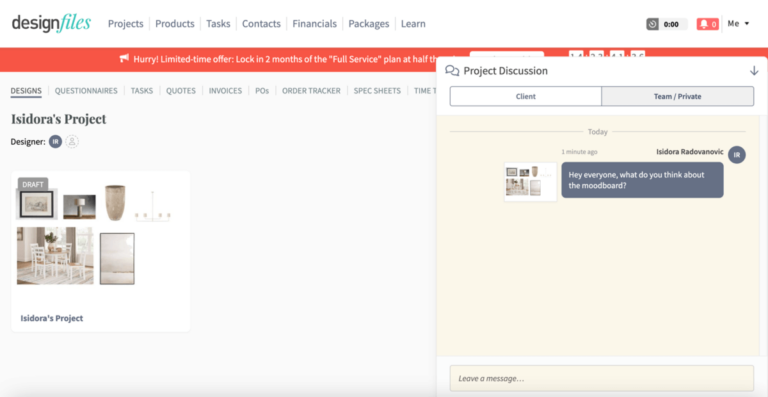Switch to the POs tab

click(262, 91)
